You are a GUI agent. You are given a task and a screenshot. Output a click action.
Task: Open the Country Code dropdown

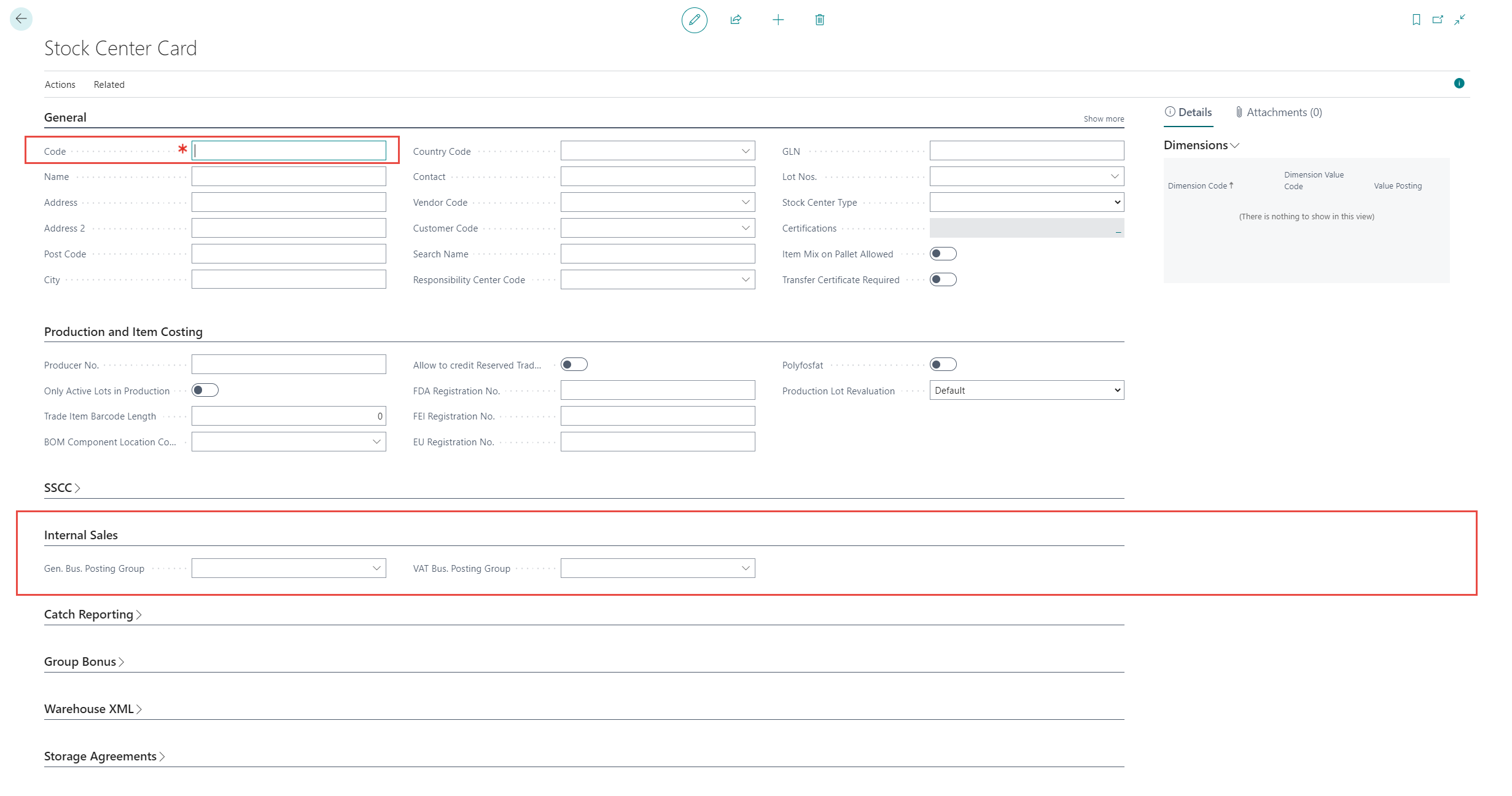tap(745, 151)
